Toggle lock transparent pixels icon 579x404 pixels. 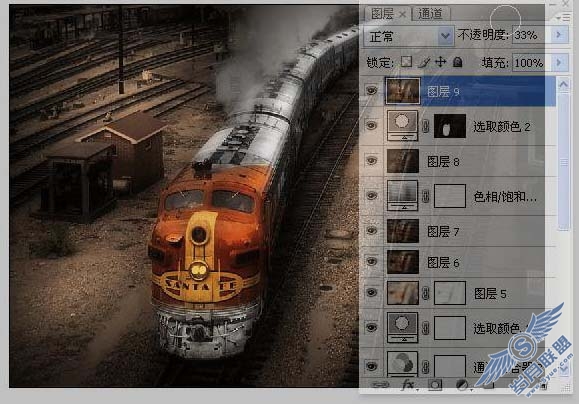(x=406, y=62)
